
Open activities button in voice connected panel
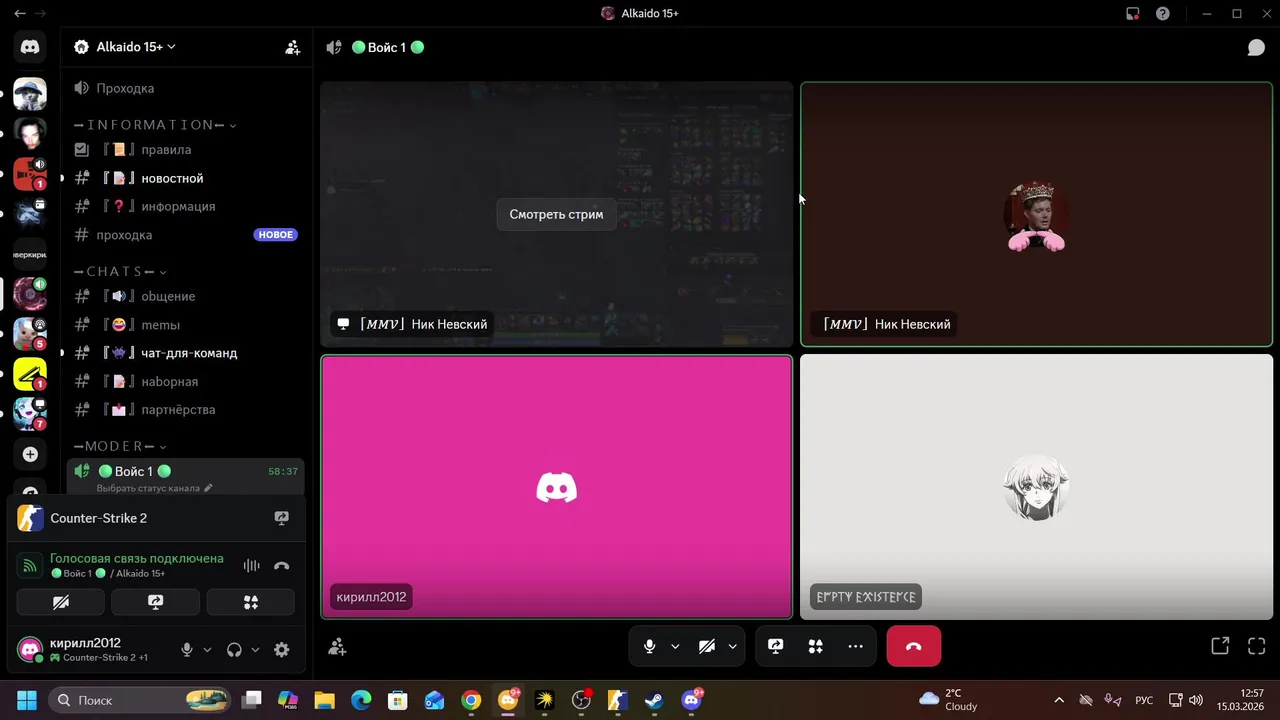click(251, 602)
